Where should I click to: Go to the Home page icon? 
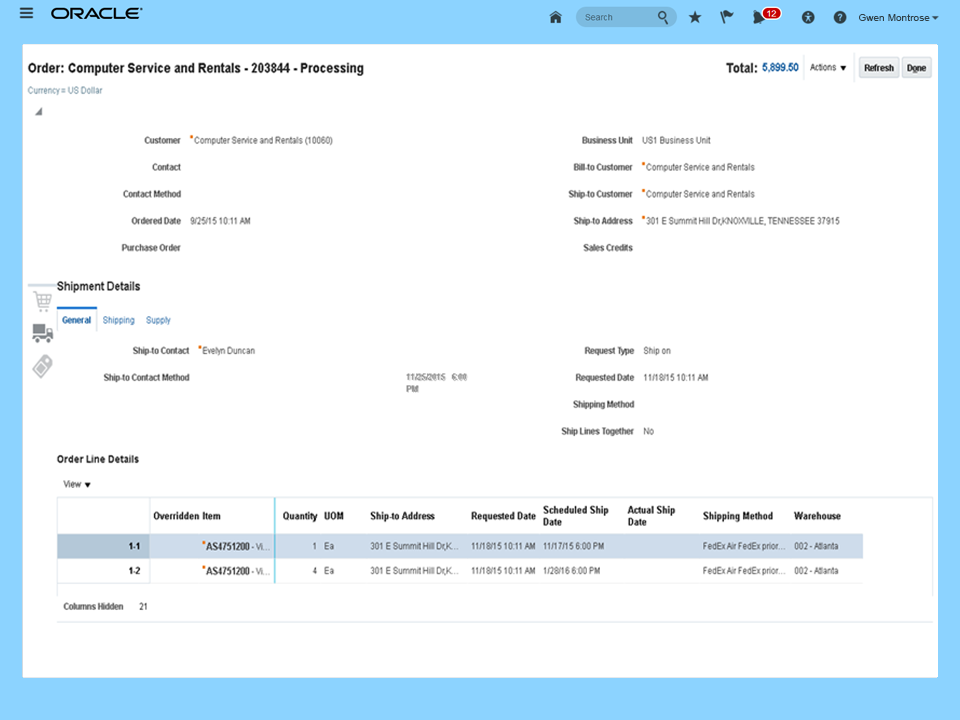coord(555,17)
